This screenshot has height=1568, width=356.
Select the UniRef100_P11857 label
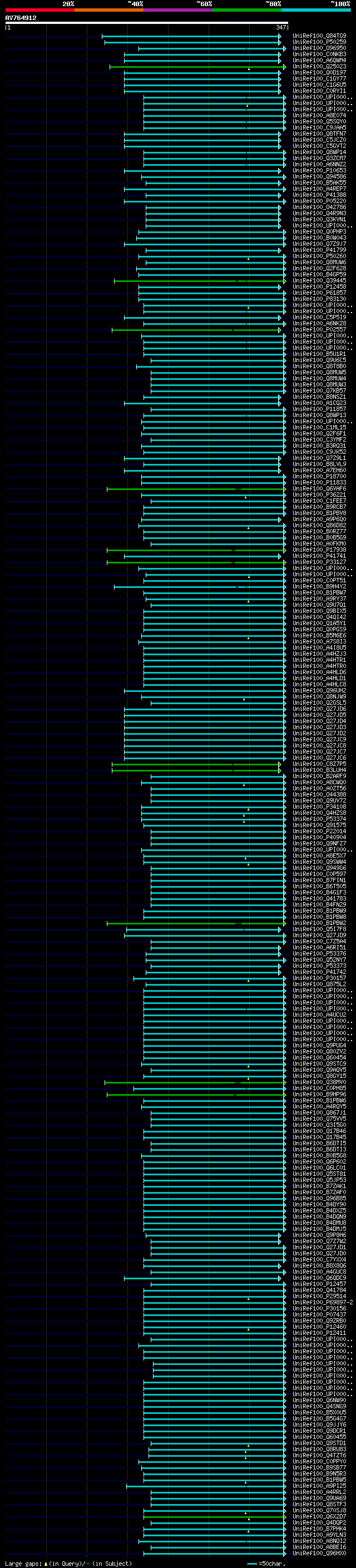[x=319, y=409]
